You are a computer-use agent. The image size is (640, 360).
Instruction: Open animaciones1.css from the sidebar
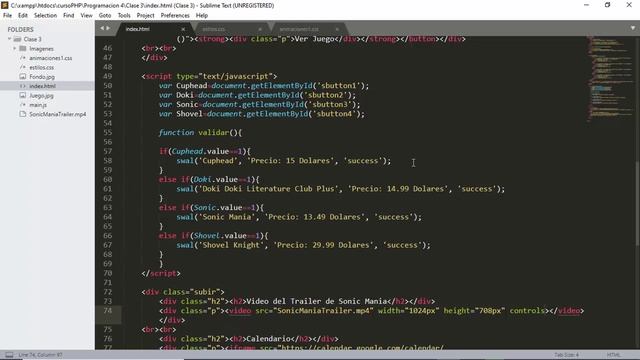click(x=51, y=58)
